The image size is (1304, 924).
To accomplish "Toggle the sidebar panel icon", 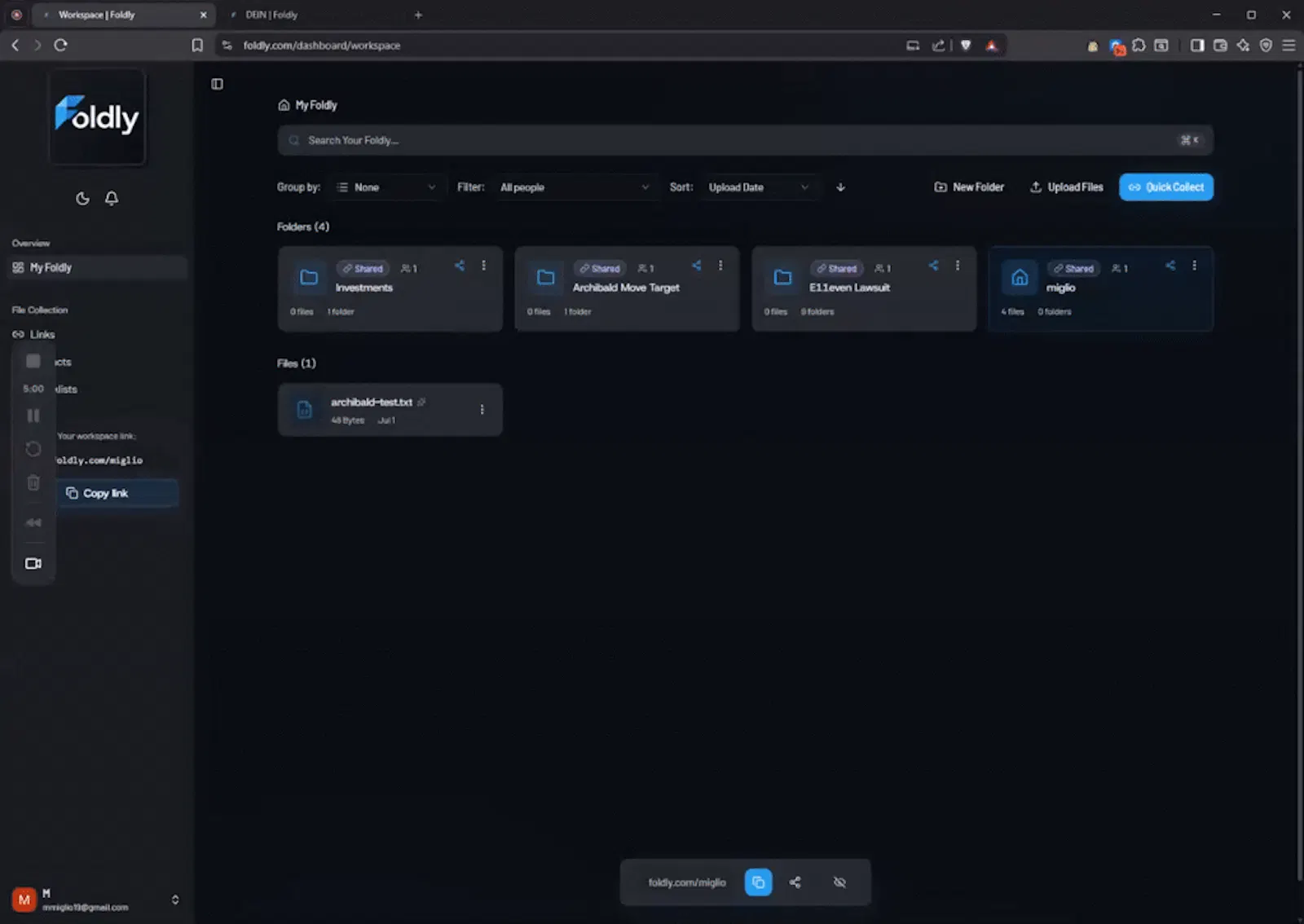I will (217, 84).
